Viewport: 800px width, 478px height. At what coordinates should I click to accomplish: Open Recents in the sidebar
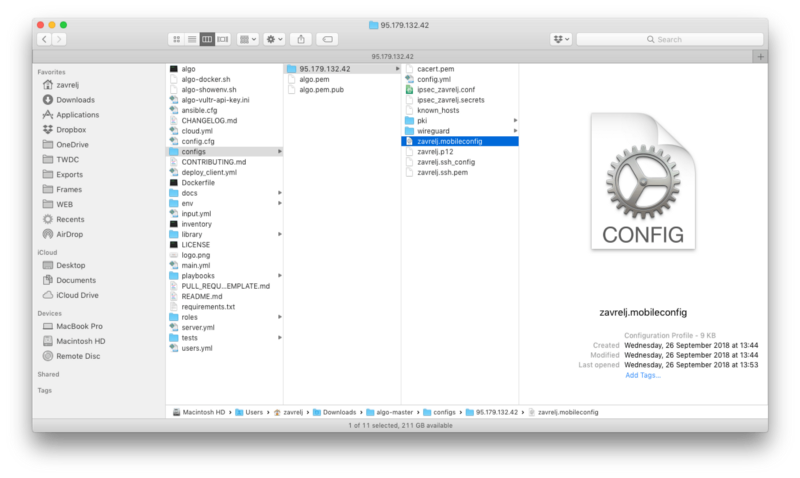pos(70,219)
